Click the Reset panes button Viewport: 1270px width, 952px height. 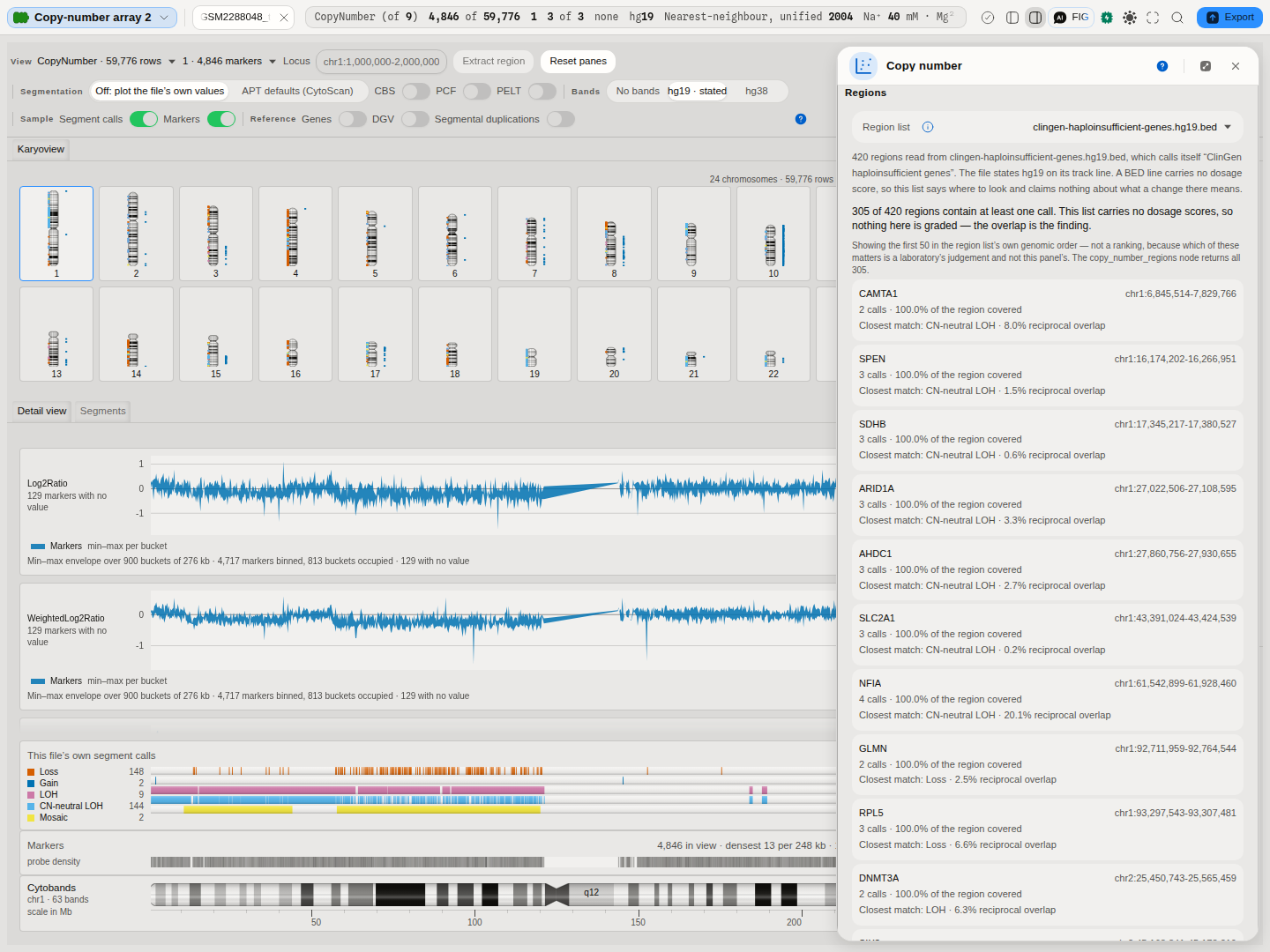point(578,62)
